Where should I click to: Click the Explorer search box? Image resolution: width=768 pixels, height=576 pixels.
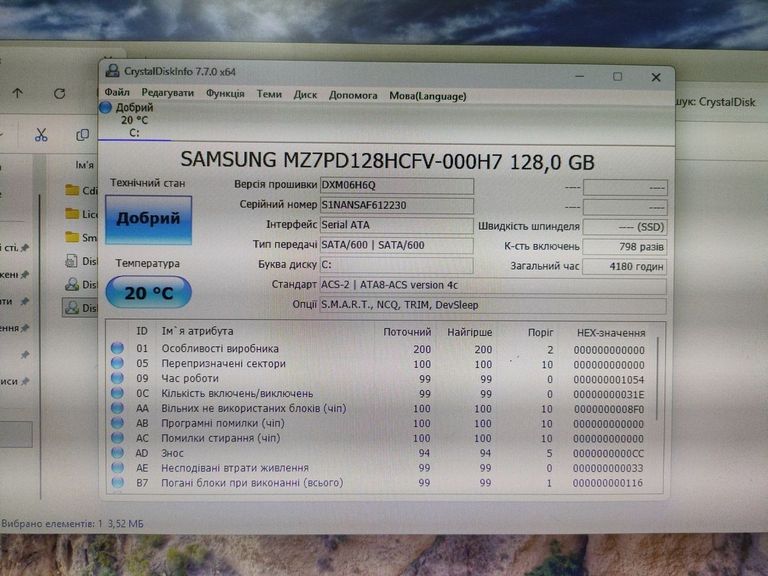click(x=719, y=102)
